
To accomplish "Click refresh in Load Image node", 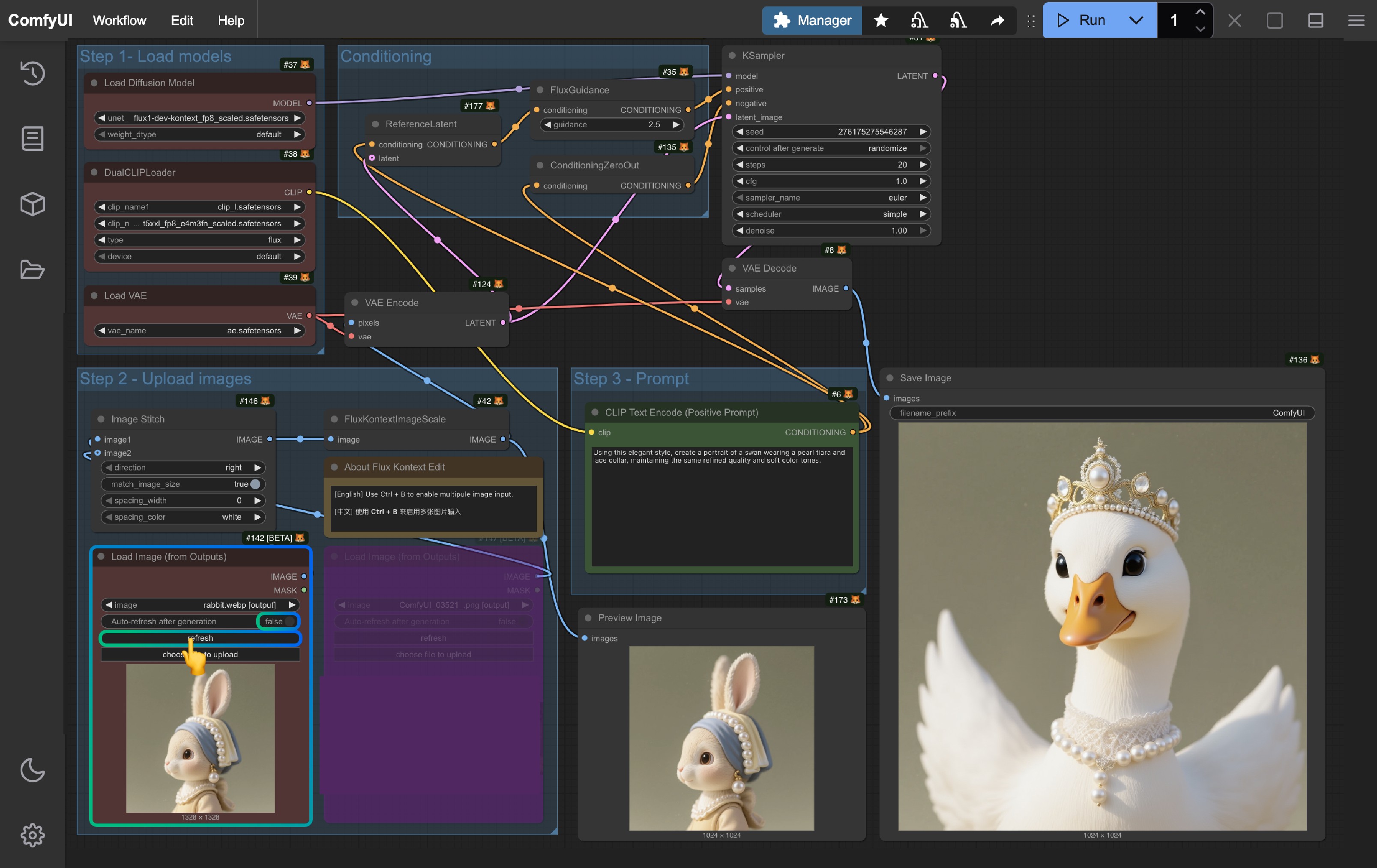I will point(200,638).
